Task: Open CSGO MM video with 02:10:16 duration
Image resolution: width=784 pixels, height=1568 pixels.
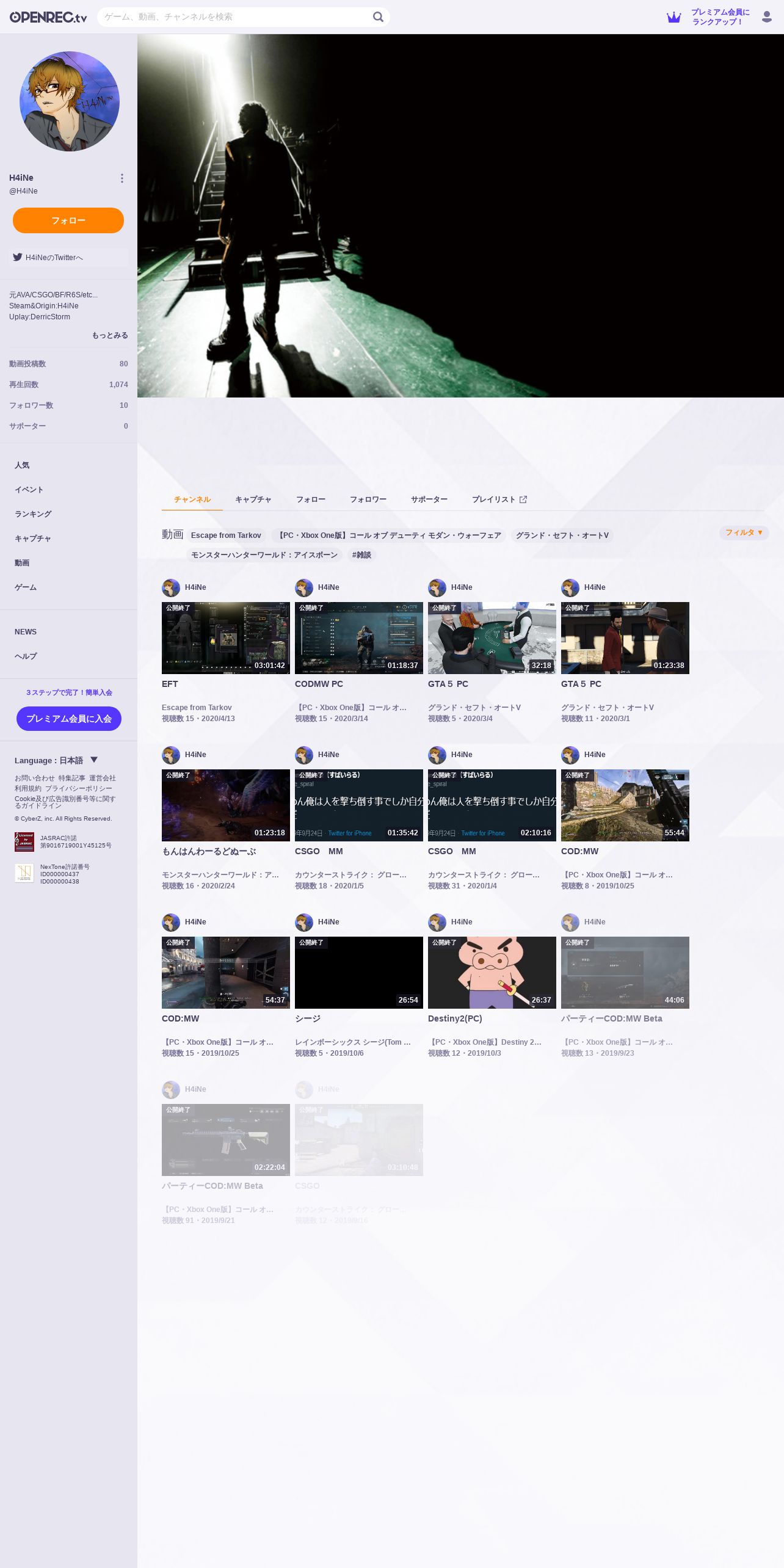Action: click(492, 805)
